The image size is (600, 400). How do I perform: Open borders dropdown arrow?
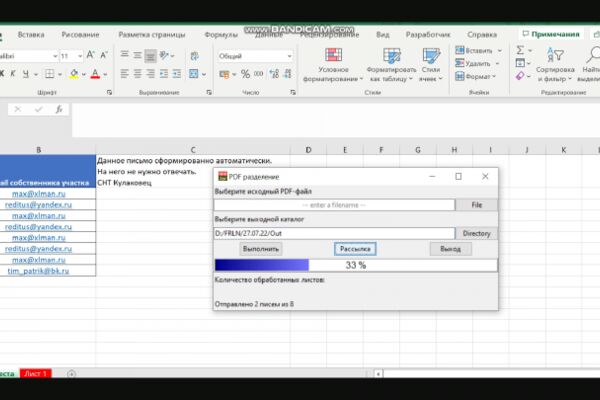pos(60,74)
